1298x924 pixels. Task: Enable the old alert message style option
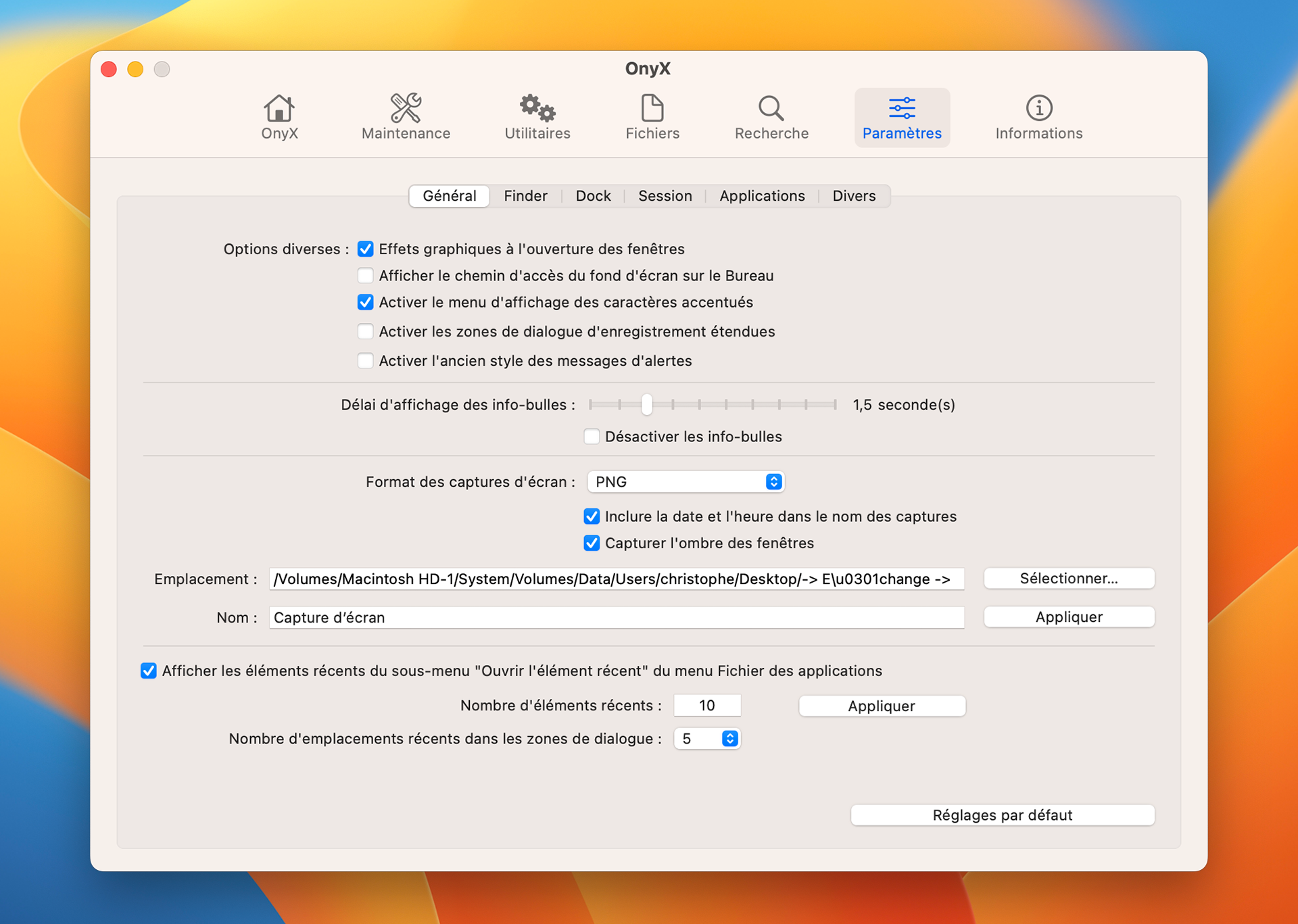tap(366, 361)
